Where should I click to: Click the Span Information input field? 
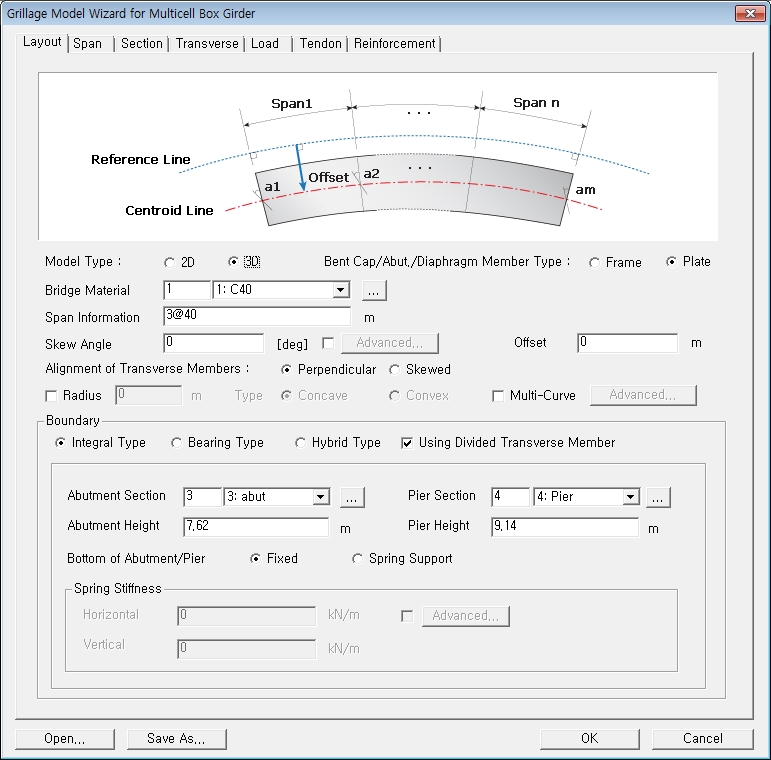tap(256, 317)
